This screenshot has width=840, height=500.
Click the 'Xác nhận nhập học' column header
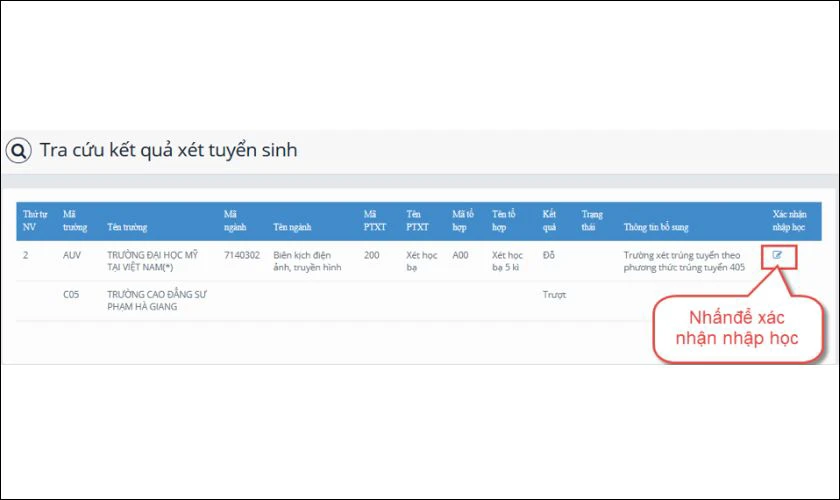(x=792, y=220)
